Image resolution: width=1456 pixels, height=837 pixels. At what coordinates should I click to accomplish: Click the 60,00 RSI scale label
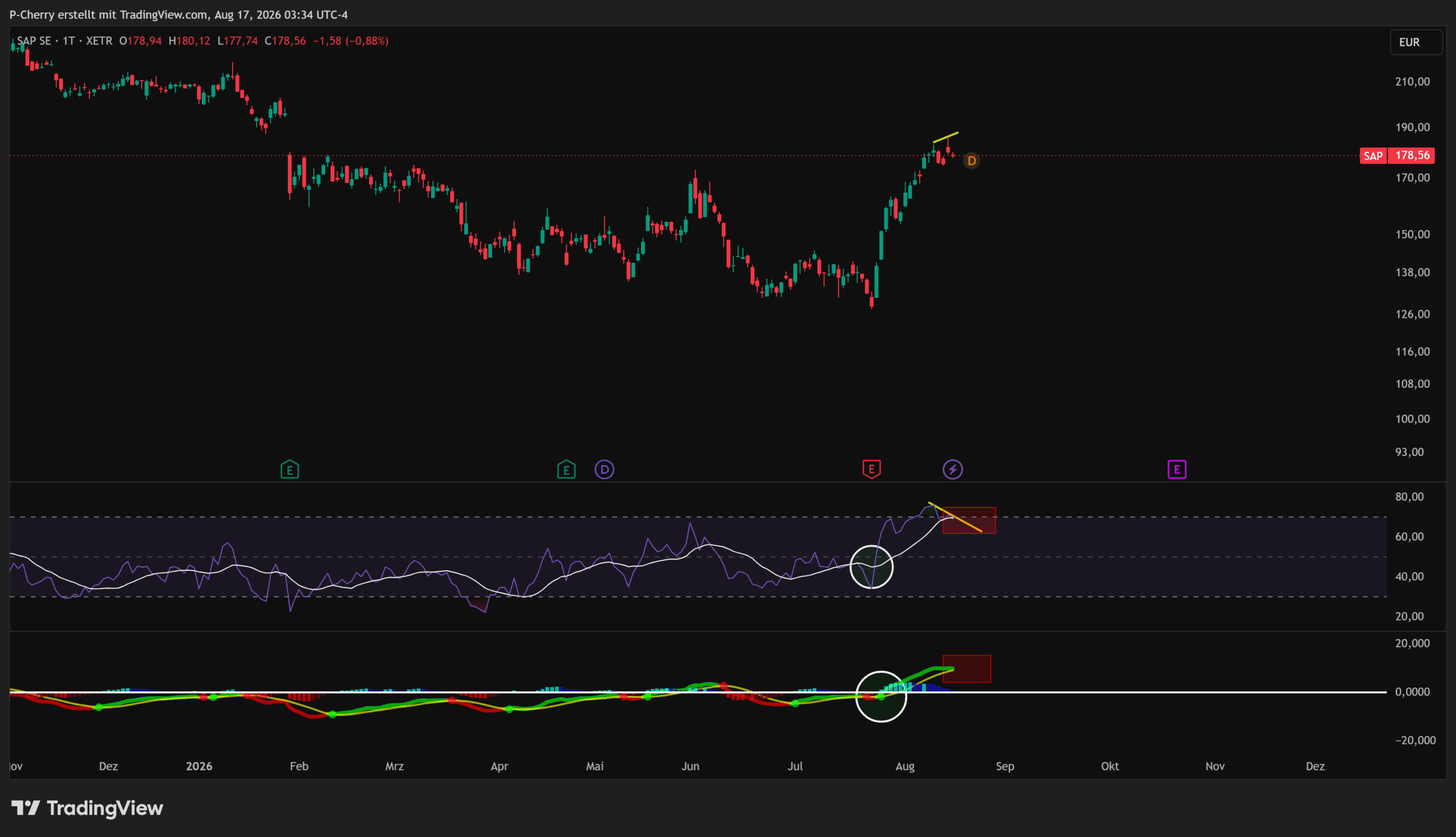pos(1409,536)
